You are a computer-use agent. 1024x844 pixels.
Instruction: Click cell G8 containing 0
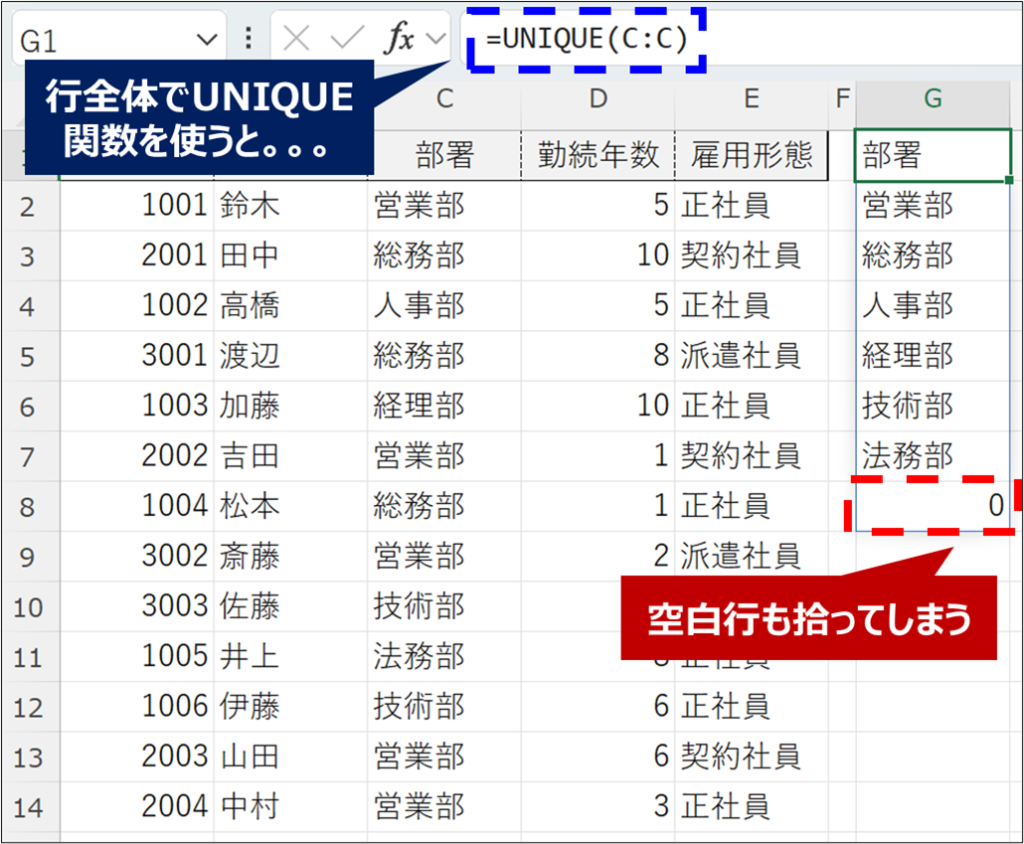932,506
